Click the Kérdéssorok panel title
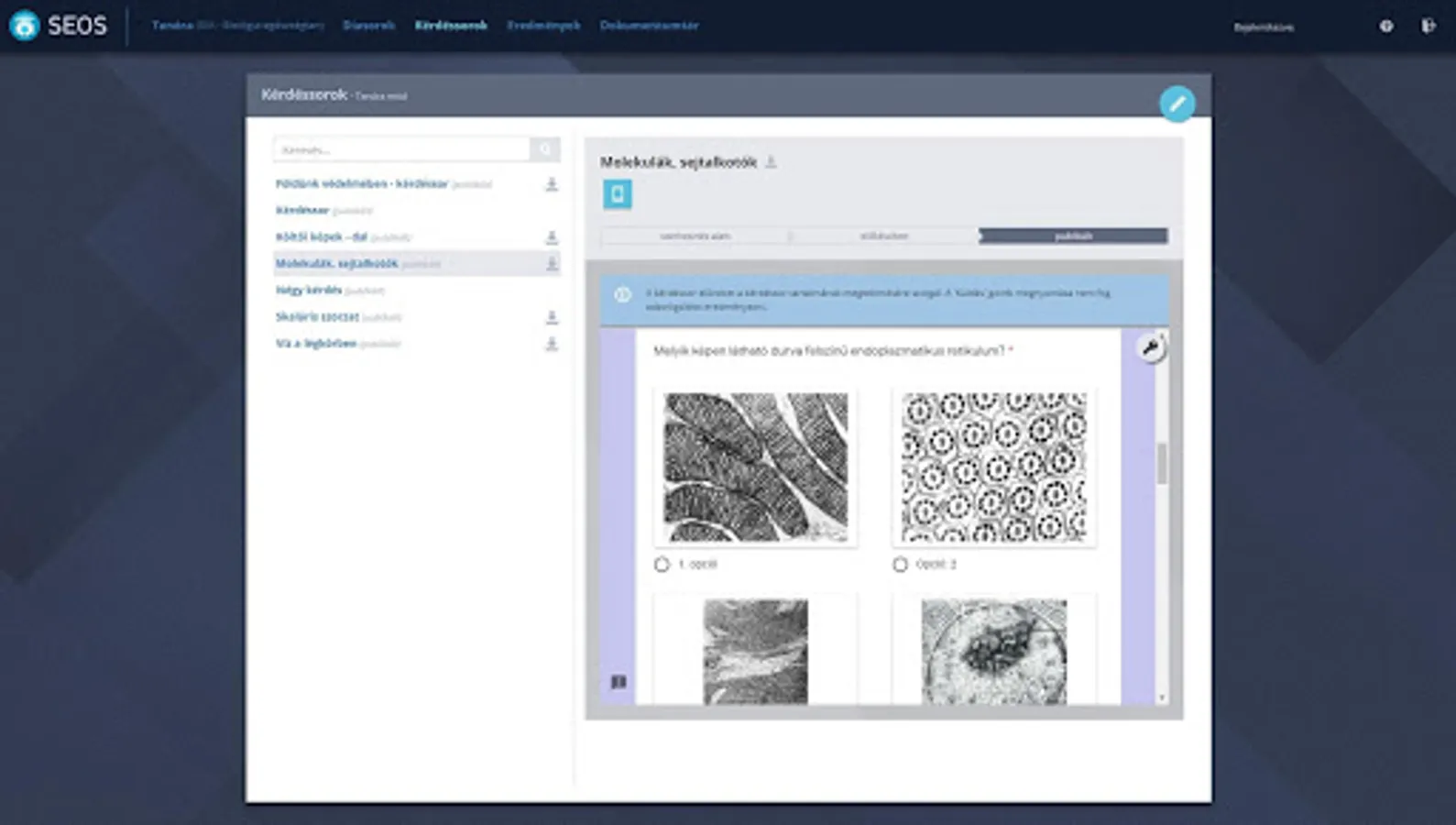The image size is (1456, 825). coord(304,94)
